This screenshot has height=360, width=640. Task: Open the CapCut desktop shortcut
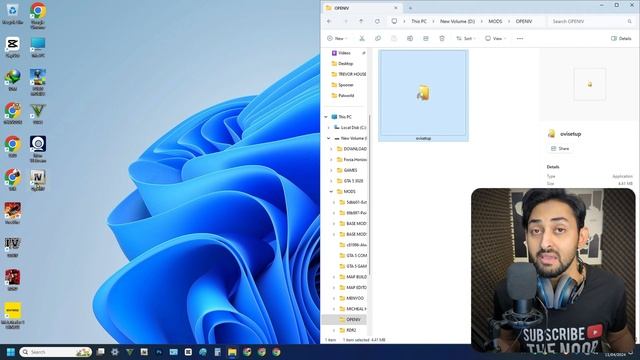[x=13, y=47]
